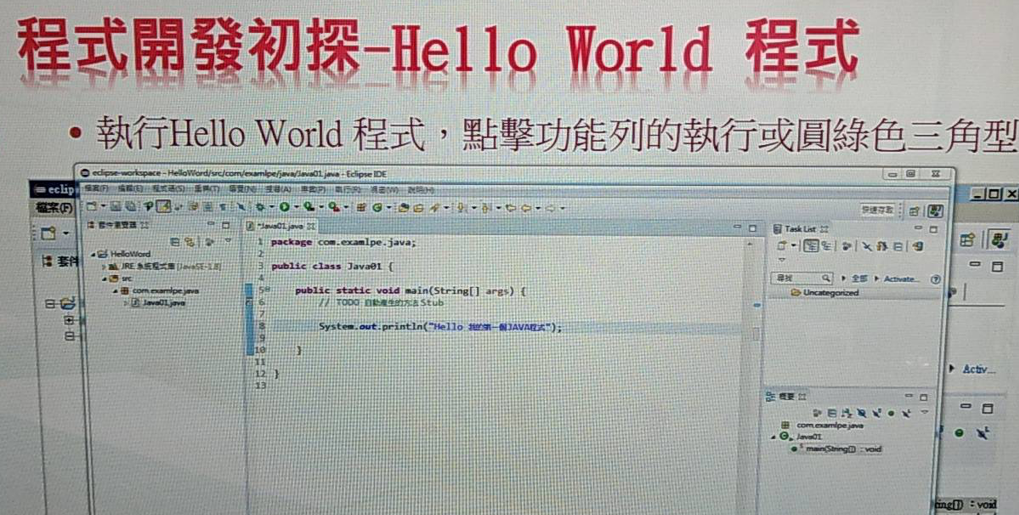Maximize the Task List panel

click(933, 230)
